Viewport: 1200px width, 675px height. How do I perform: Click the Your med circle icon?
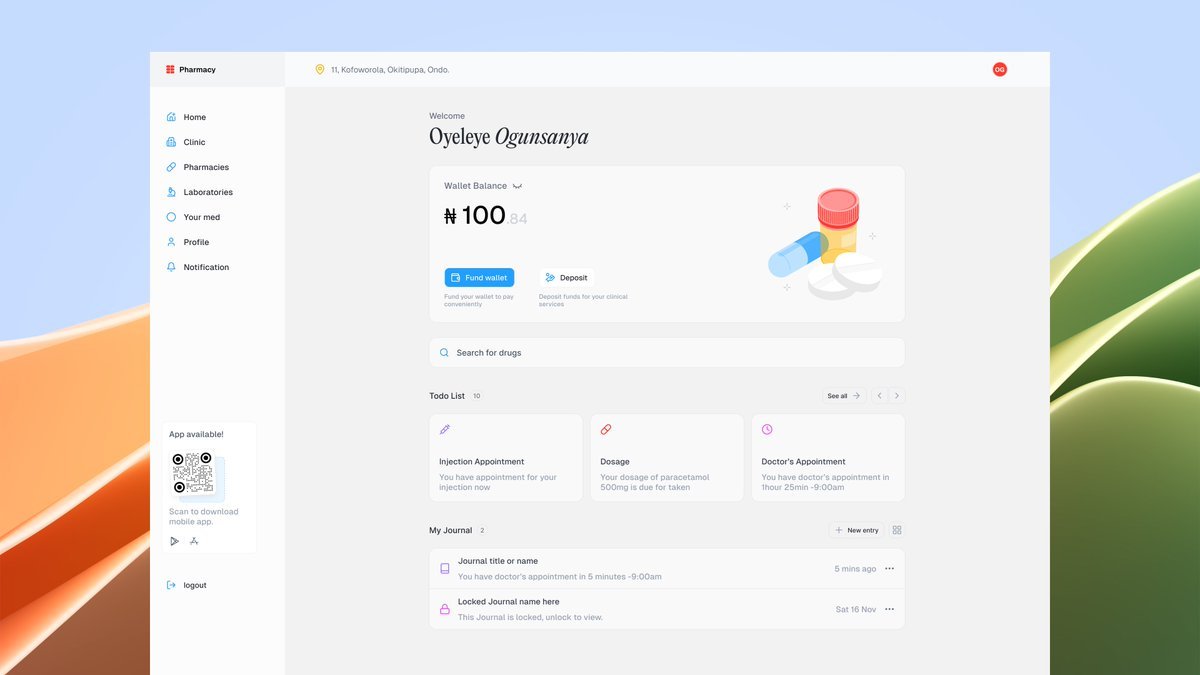(x=171, y=217)
